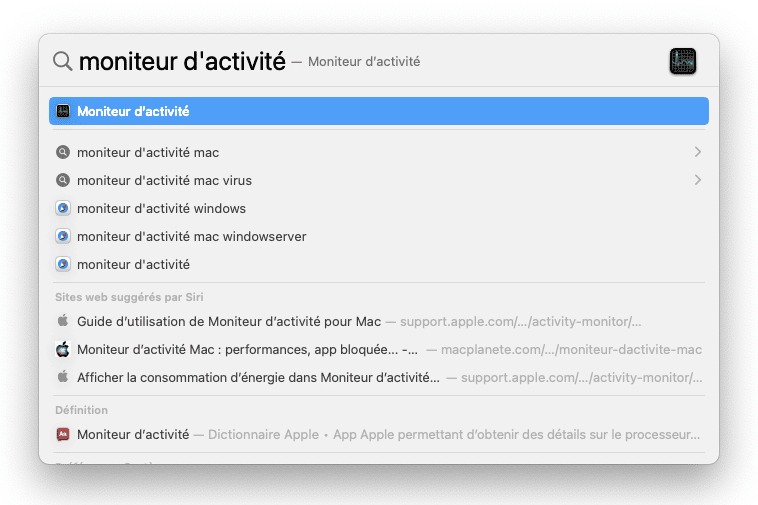Click Safari icon beside 'mac windowserver' suggestion
This screenshot has width=758, height=505.
(x=63, y=237)
